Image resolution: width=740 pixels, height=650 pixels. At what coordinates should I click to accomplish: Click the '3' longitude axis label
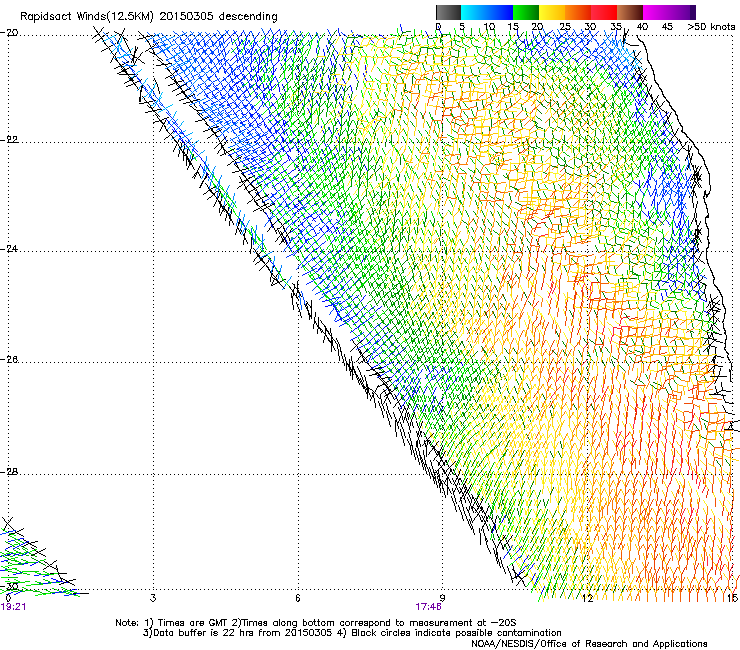[x=153, y=598]
